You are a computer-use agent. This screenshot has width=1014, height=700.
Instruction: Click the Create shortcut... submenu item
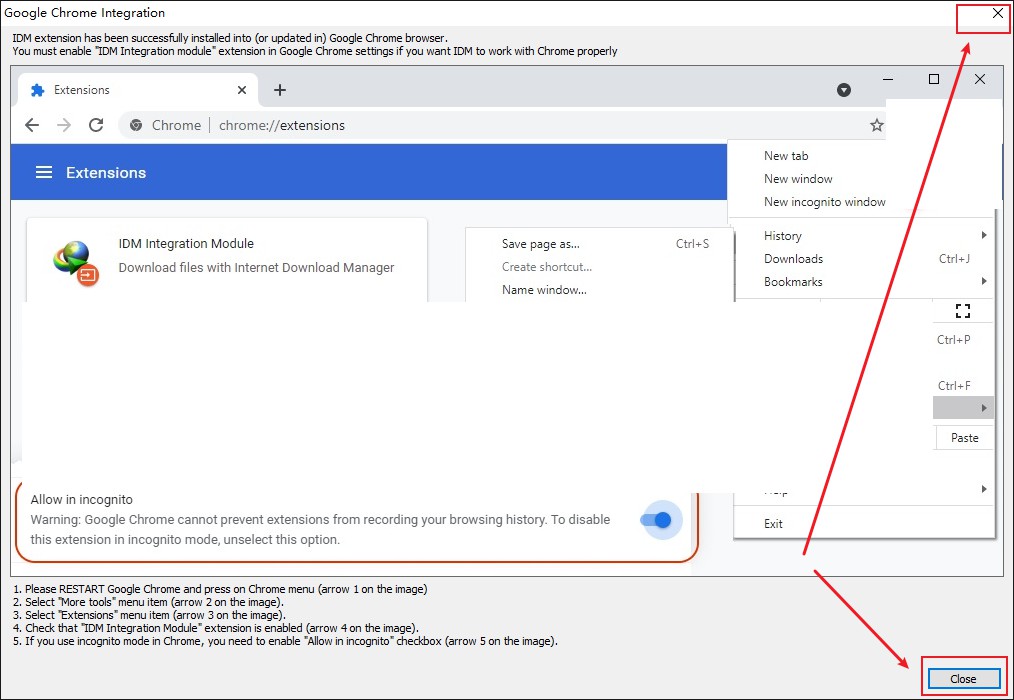[546, 267]
